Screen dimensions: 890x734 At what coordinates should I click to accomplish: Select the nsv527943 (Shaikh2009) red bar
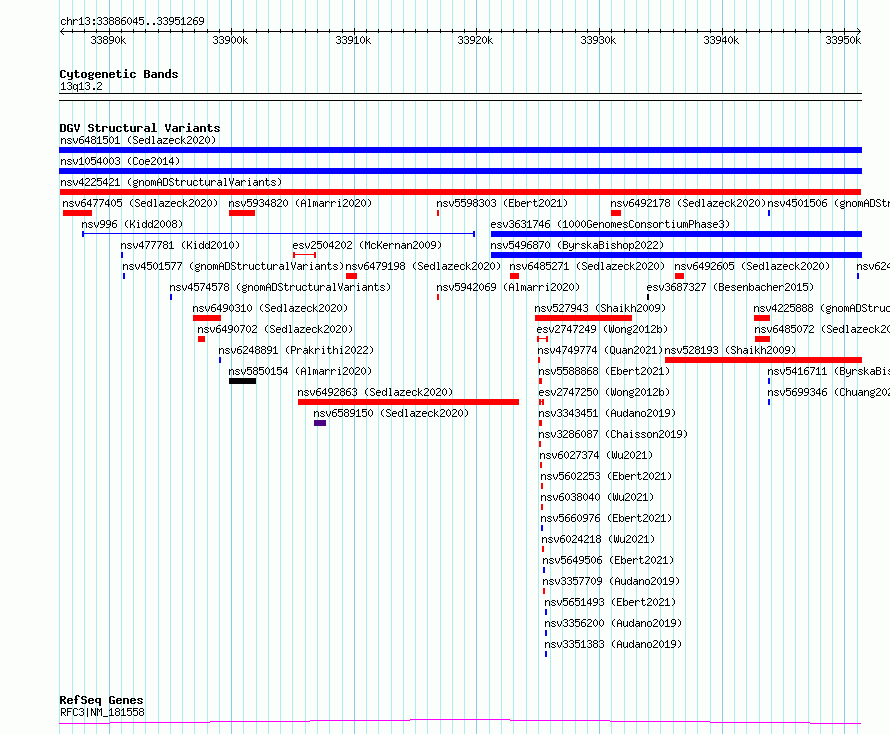pos(583,318)
